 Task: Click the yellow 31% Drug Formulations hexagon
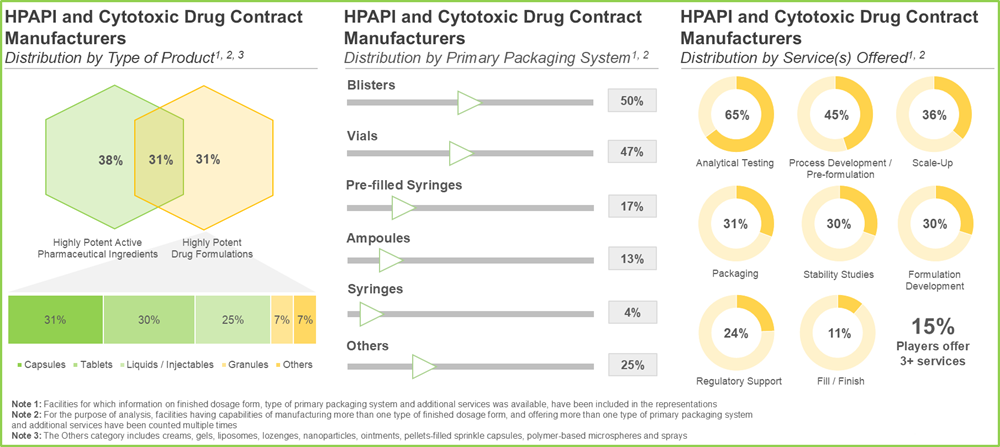click(222, 160)
